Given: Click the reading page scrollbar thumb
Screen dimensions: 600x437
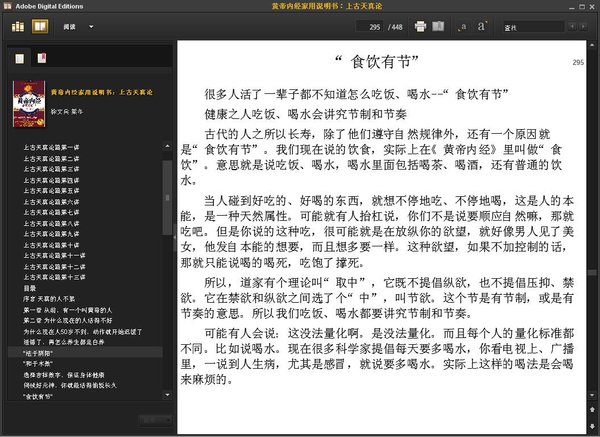Looking at the screenshot, I should [592, 272].
